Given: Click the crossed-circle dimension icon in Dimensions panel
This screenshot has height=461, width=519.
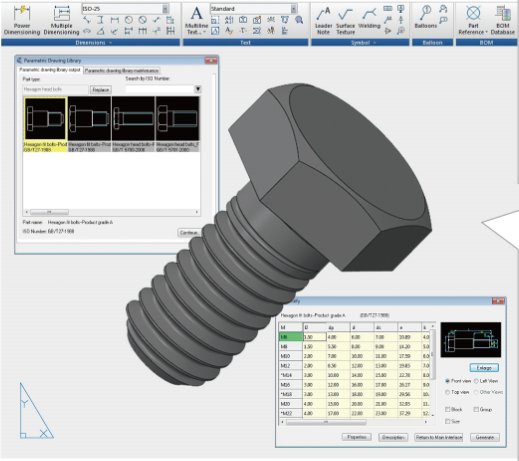Looking at the screenshot, I should click(143, 20).
